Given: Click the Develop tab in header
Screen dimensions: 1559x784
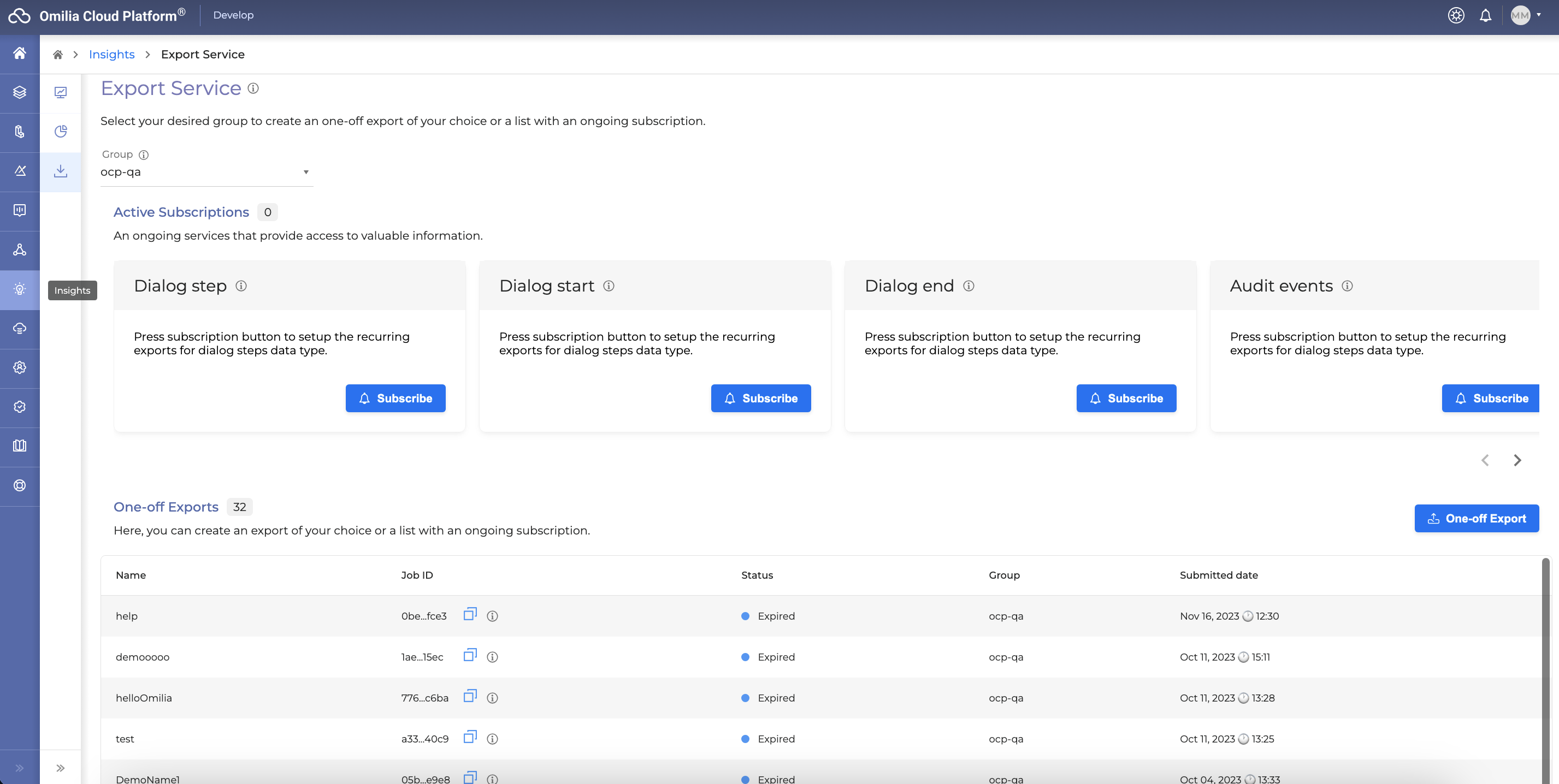Looking at the screenshot, I should (x=233, y=15).
